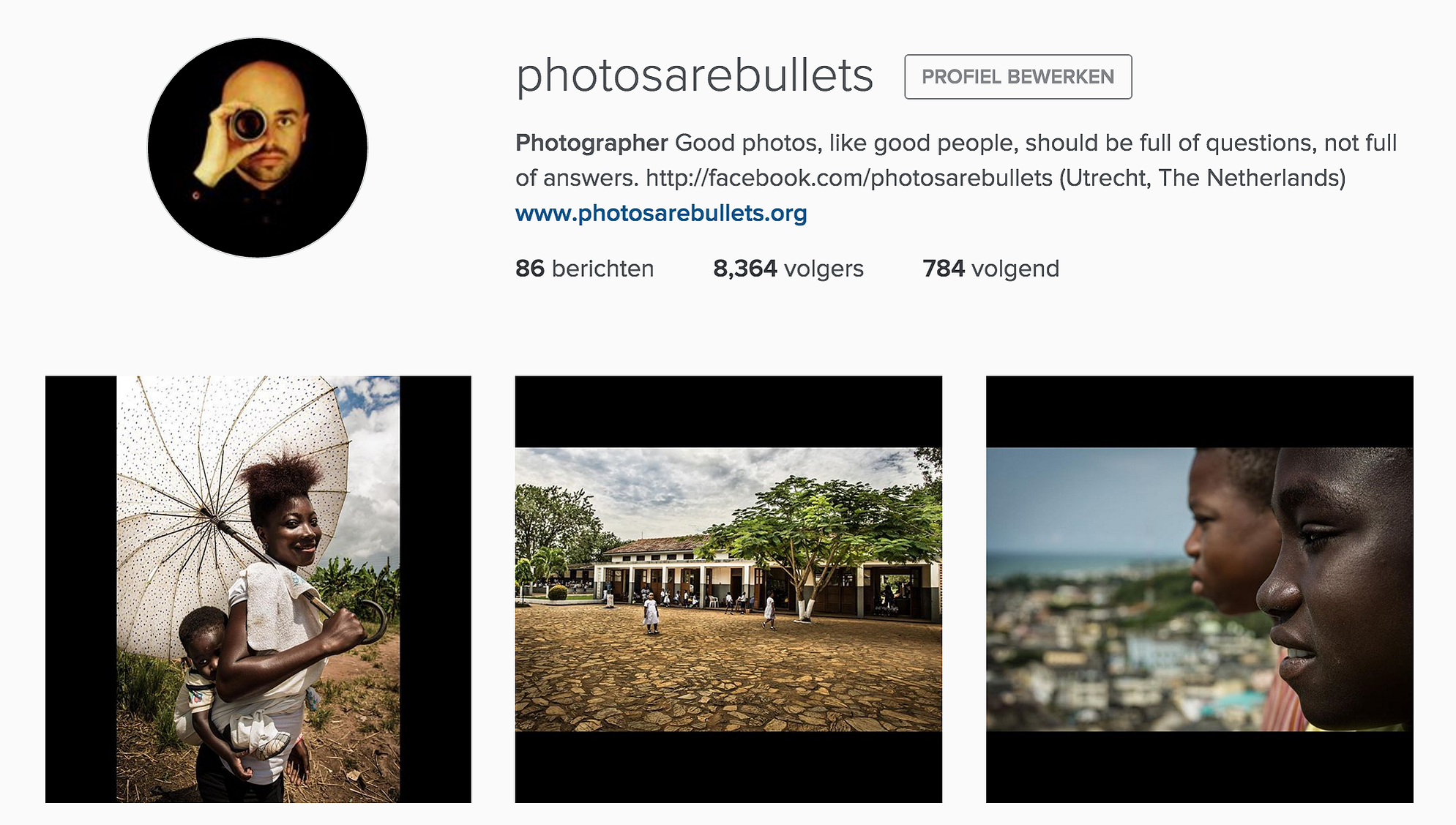Click the Utrecht, The Netherlands location text
This screenshot has width=1456, height=825.
tap(1203, 178)
